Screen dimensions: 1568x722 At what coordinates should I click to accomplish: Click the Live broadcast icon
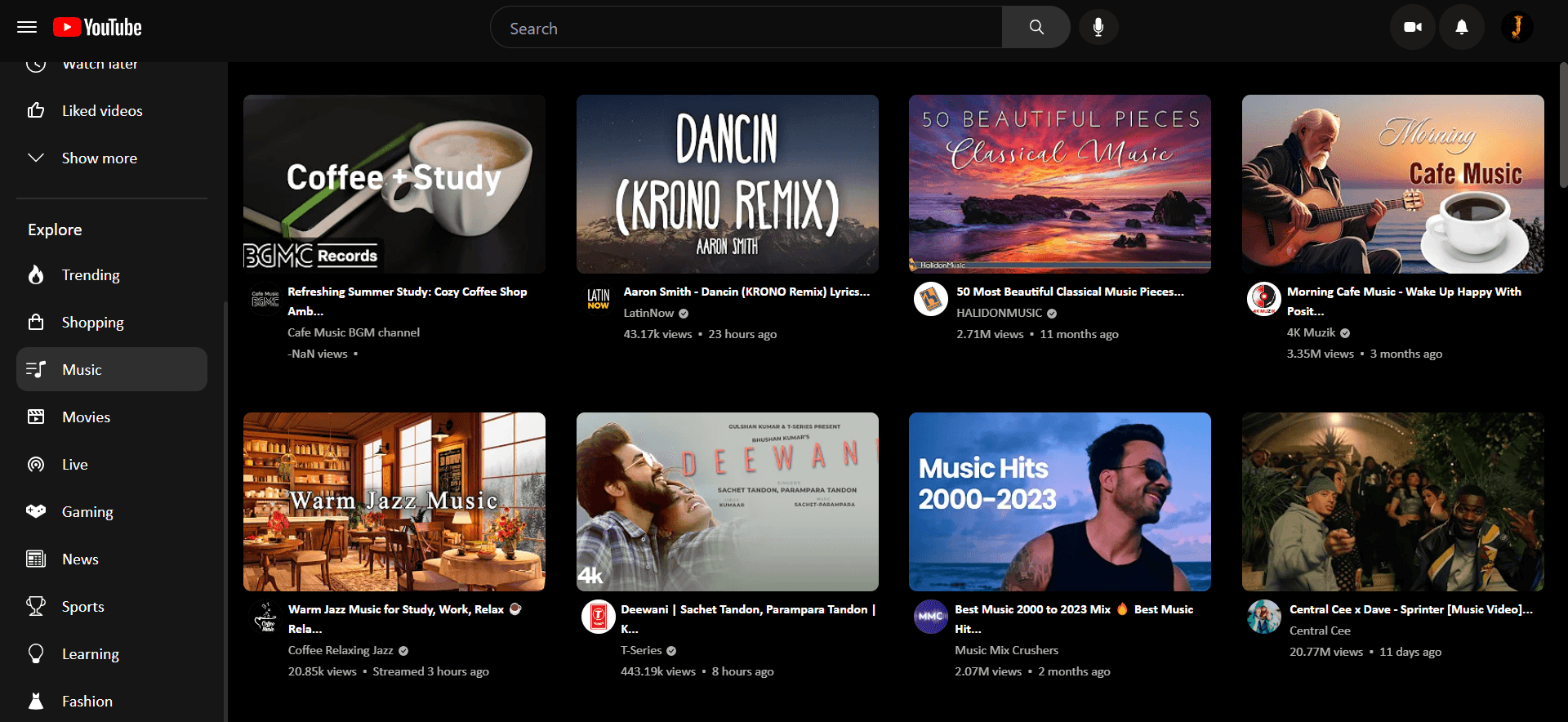point(36,464)
